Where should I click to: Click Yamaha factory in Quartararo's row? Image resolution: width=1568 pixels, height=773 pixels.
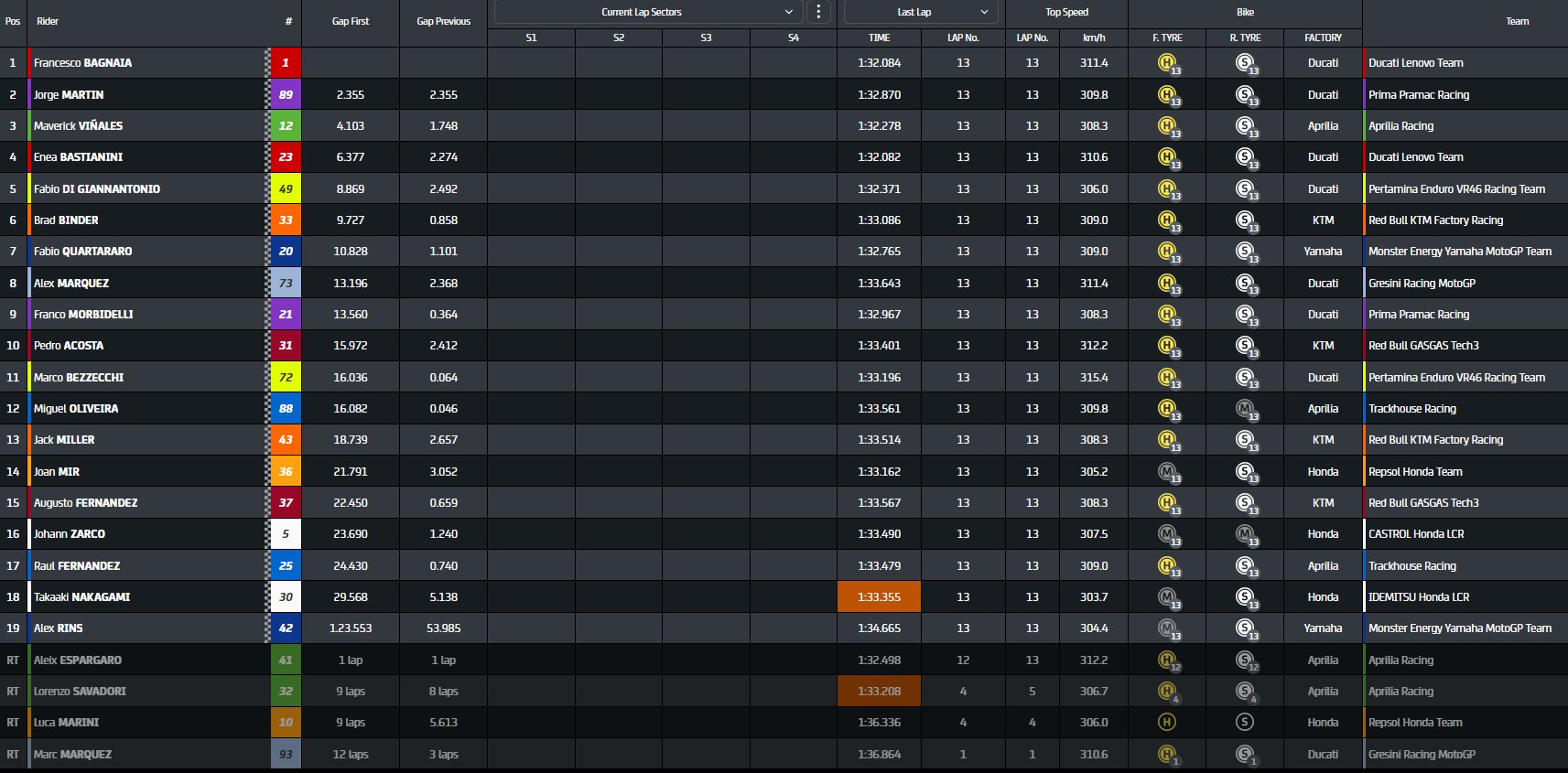1323,251
